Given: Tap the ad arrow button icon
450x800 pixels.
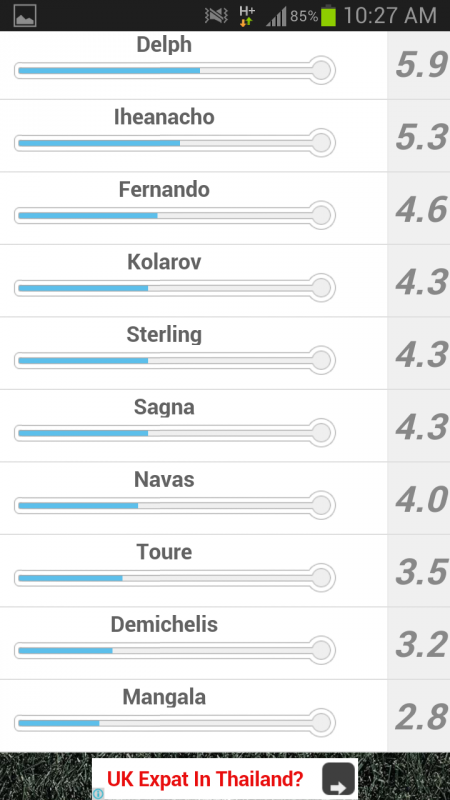Looking at the screenshot, I should (338, 779).
